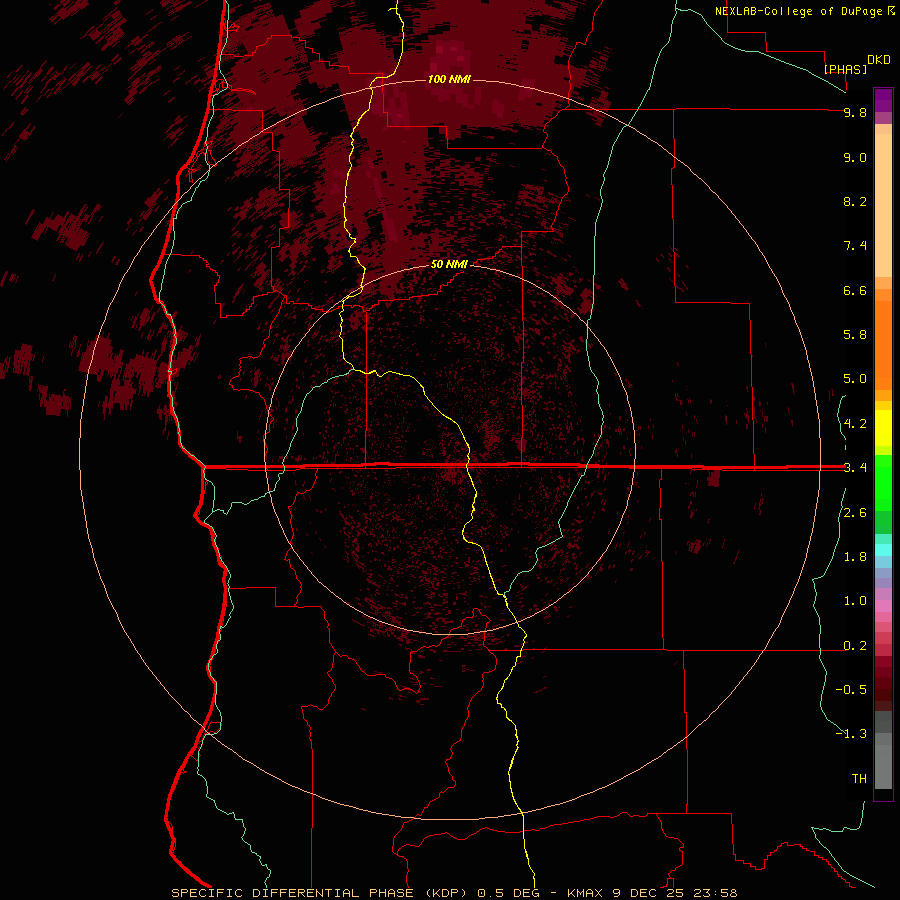Select the -0.5 scale value
The height and width of the screenshot is (900, 900).
tap(851, 690)
